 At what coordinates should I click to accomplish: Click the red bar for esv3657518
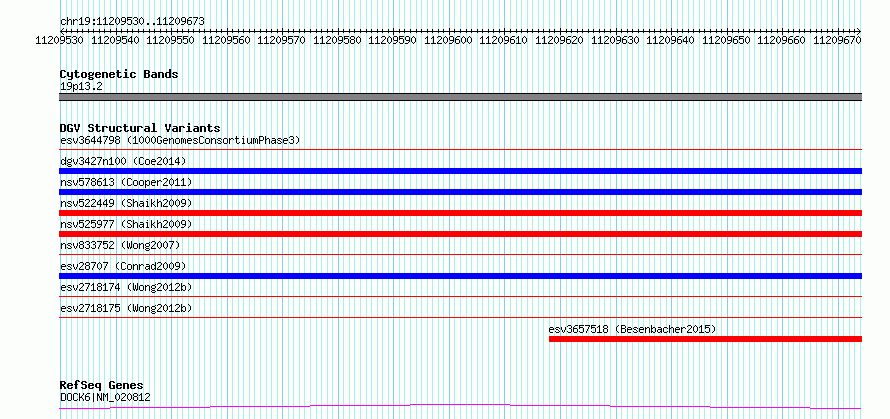click(x=706, y=339)
